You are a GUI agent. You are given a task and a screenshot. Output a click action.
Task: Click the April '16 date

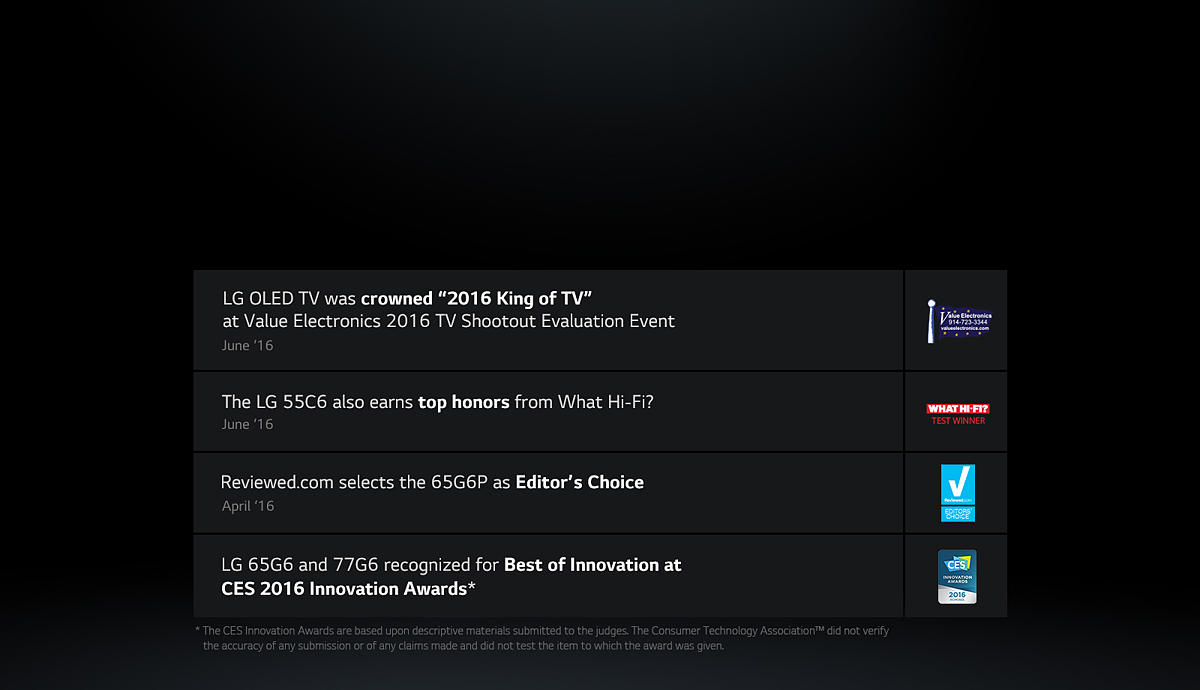click(248, 506)
